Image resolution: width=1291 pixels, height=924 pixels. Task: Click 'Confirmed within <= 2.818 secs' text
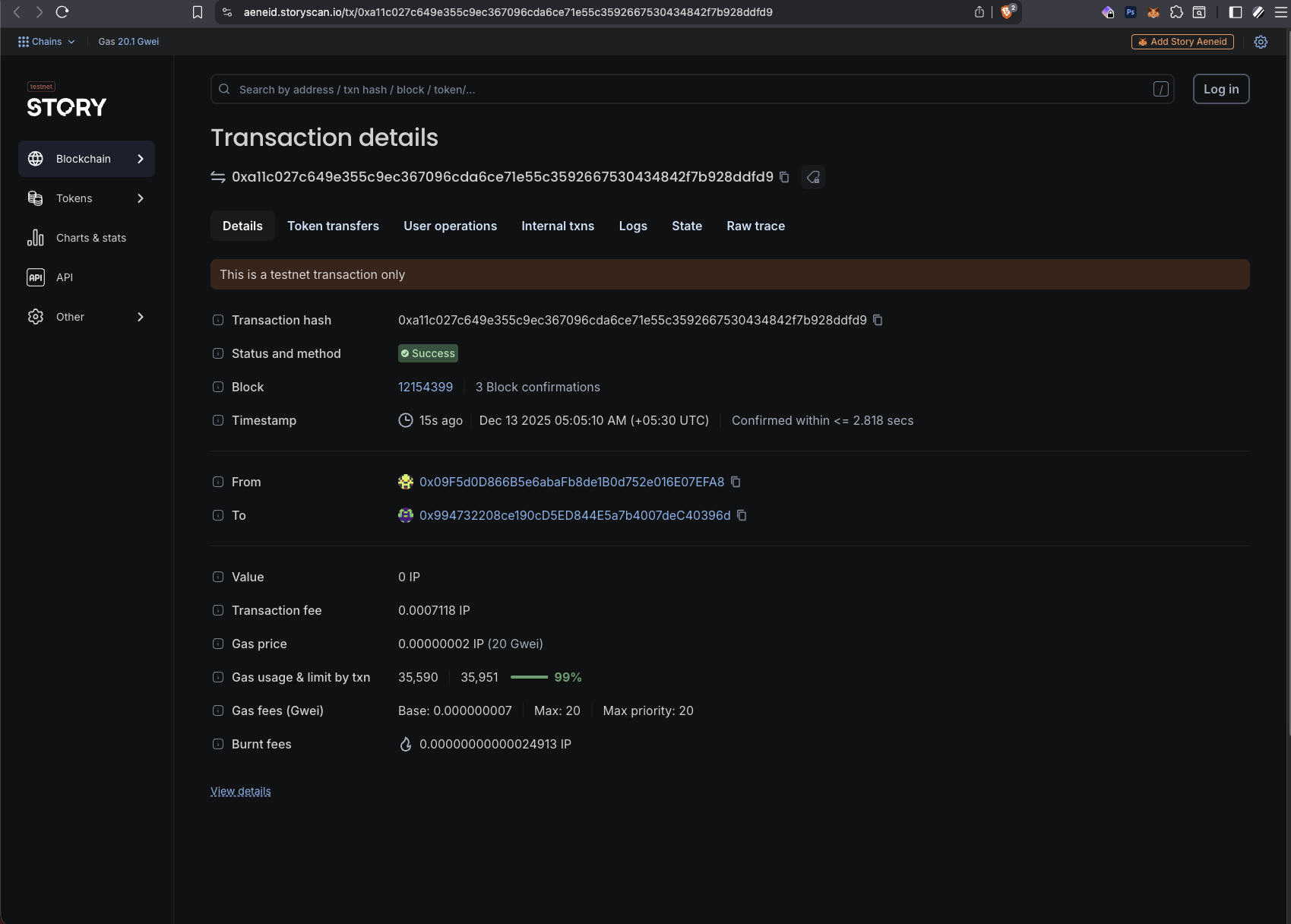pos(822,420)
